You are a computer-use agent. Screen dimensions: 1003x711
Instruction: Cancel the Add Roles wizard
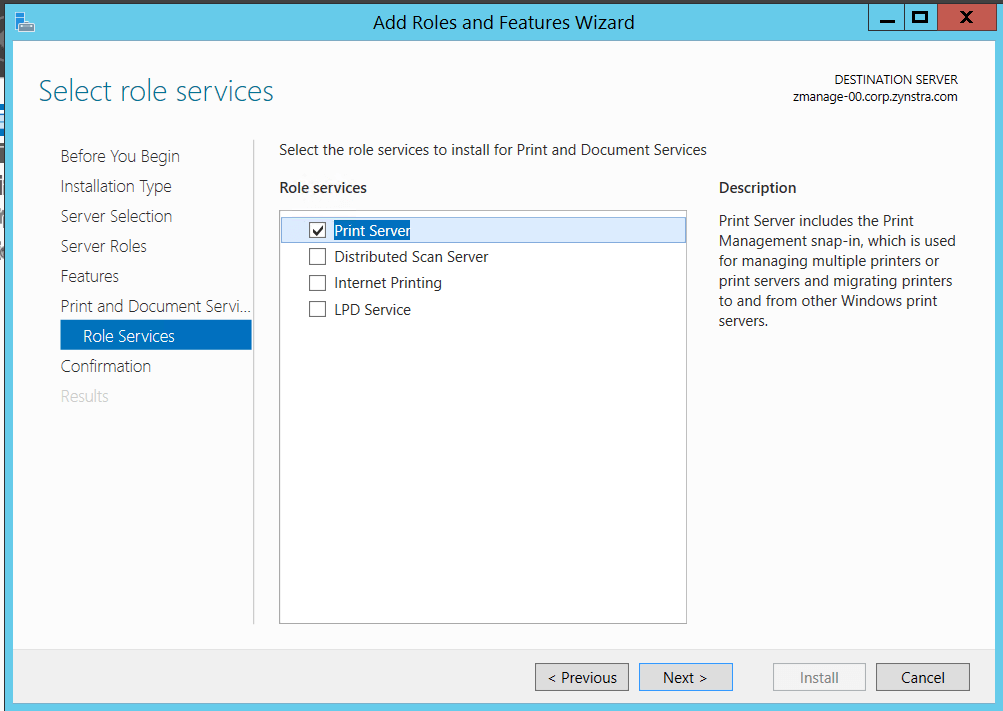[x=922, y=677]
